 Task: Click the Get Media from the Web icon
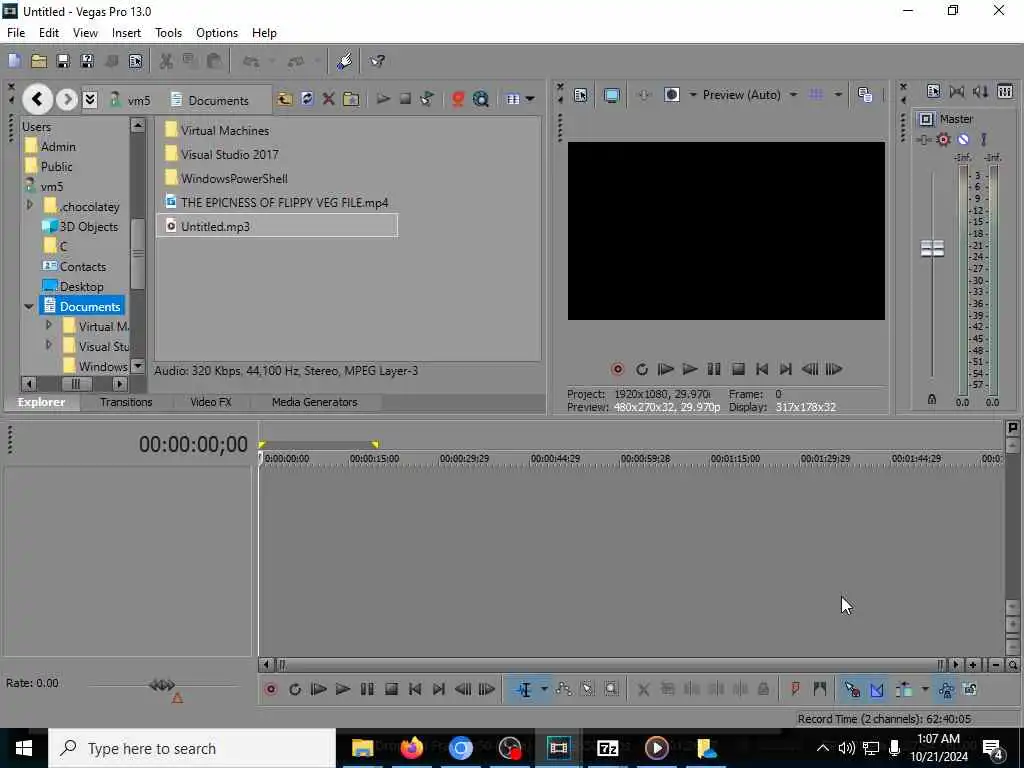coord(481,99)
